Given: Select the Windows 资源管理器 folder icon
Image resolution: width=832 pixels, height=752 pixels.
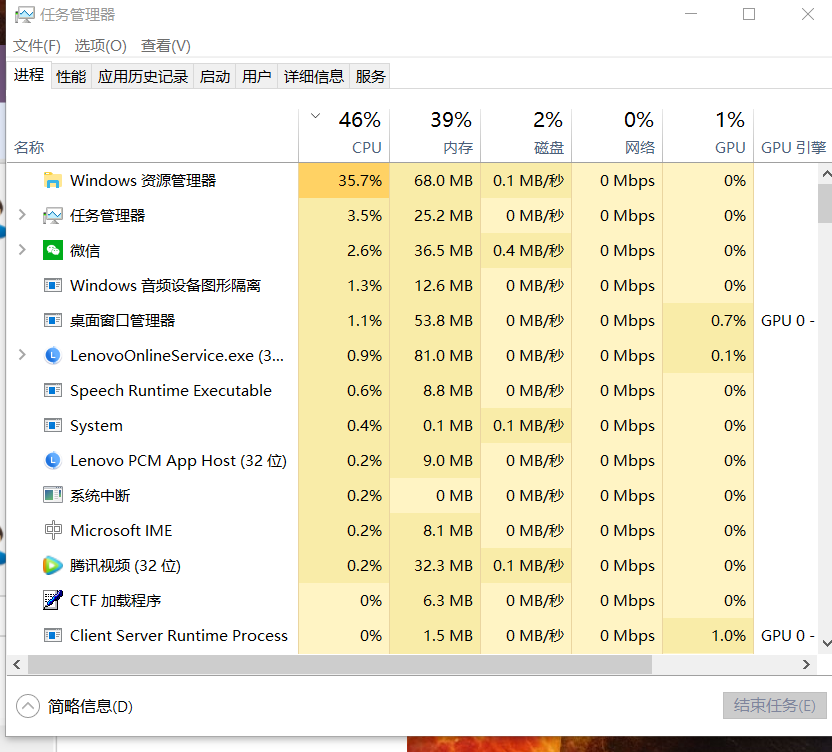Looking at the screenshot, I should coord(53,180).
